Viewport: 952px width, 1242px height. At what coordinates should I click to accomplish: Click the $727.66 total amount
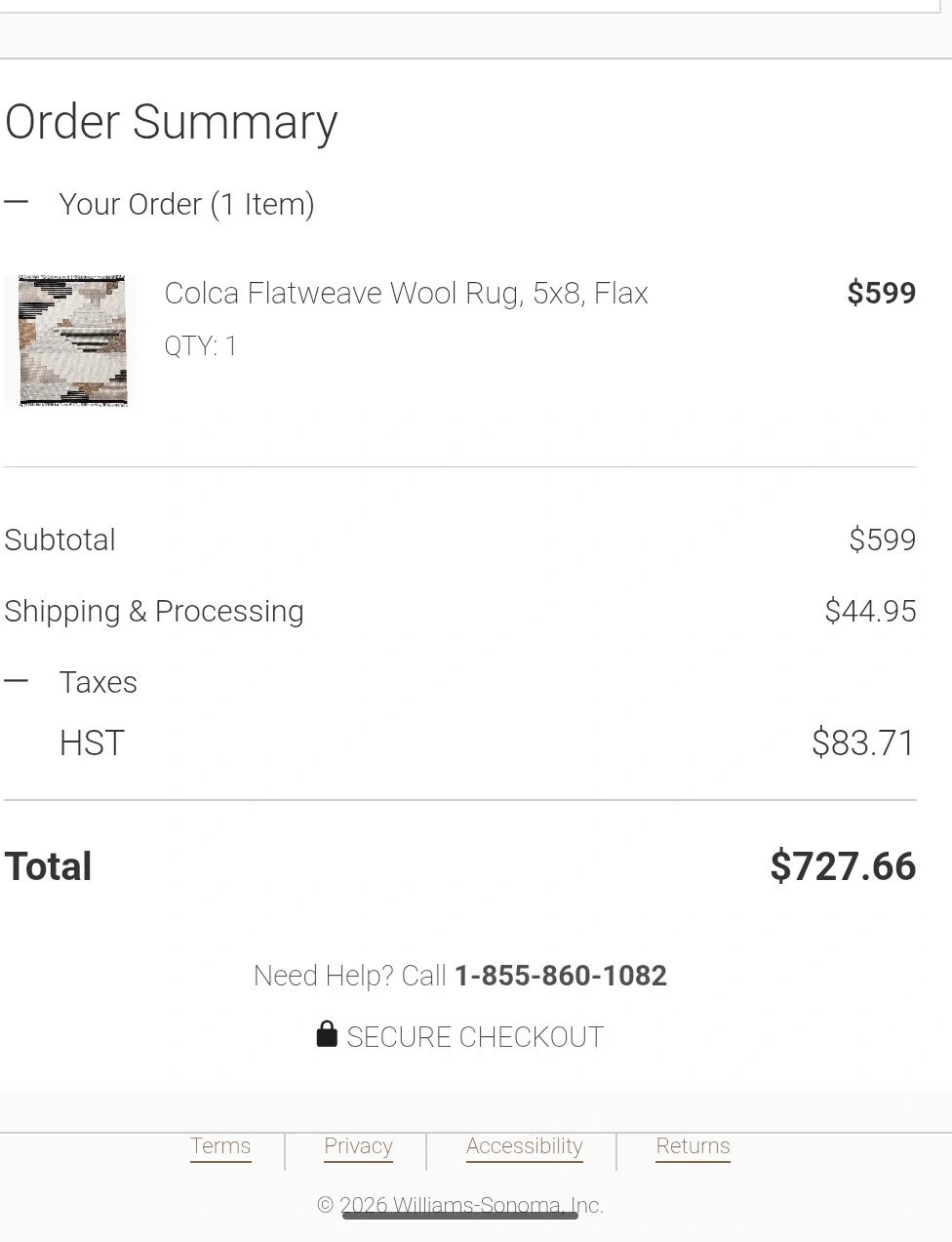843,866
